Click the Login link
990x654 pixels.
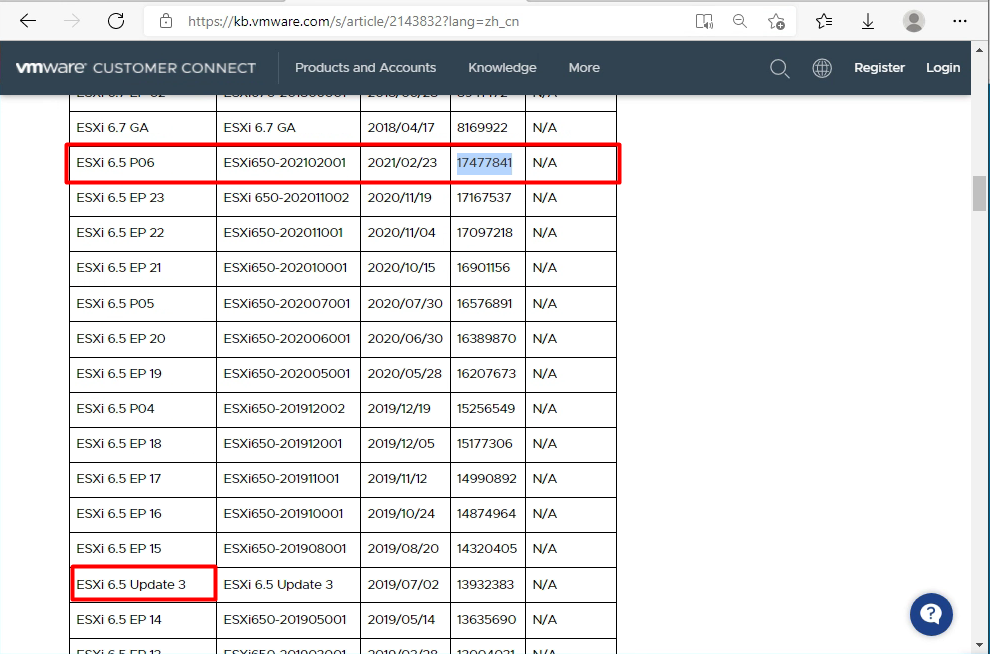point(943,68)
